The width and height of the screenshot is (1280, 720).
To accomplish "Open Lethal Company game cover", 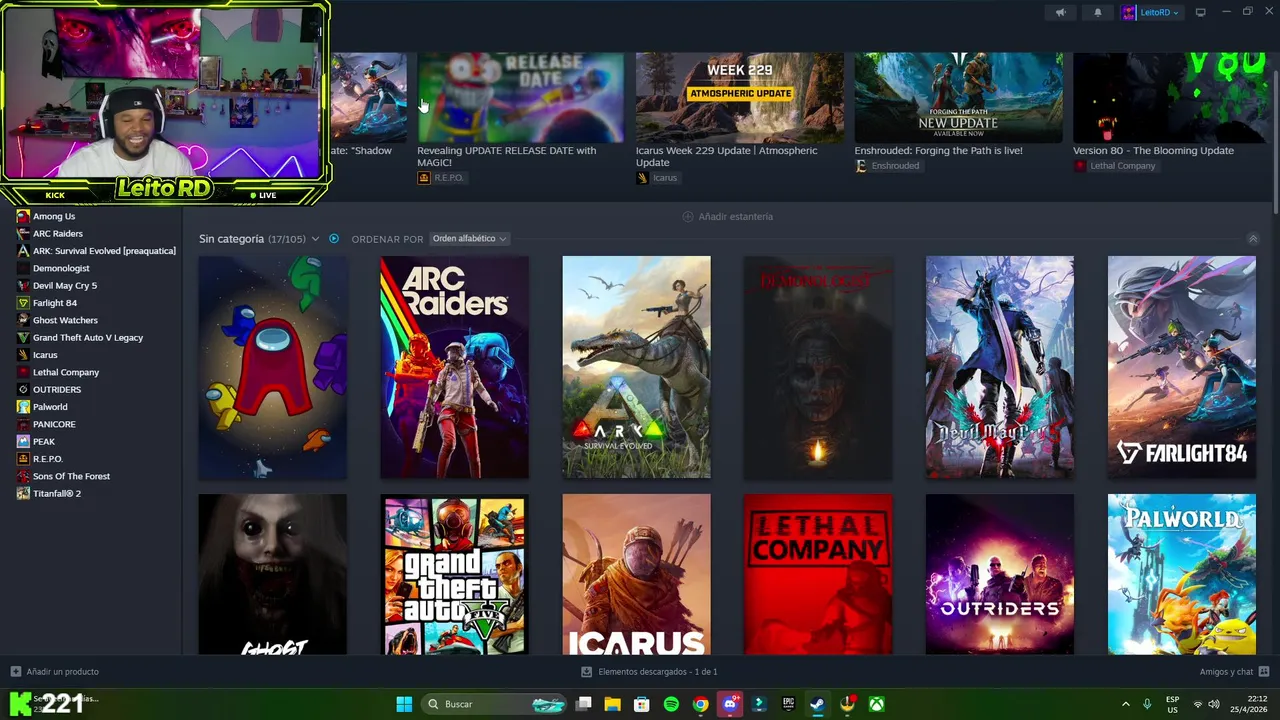I will click(818, 574).
